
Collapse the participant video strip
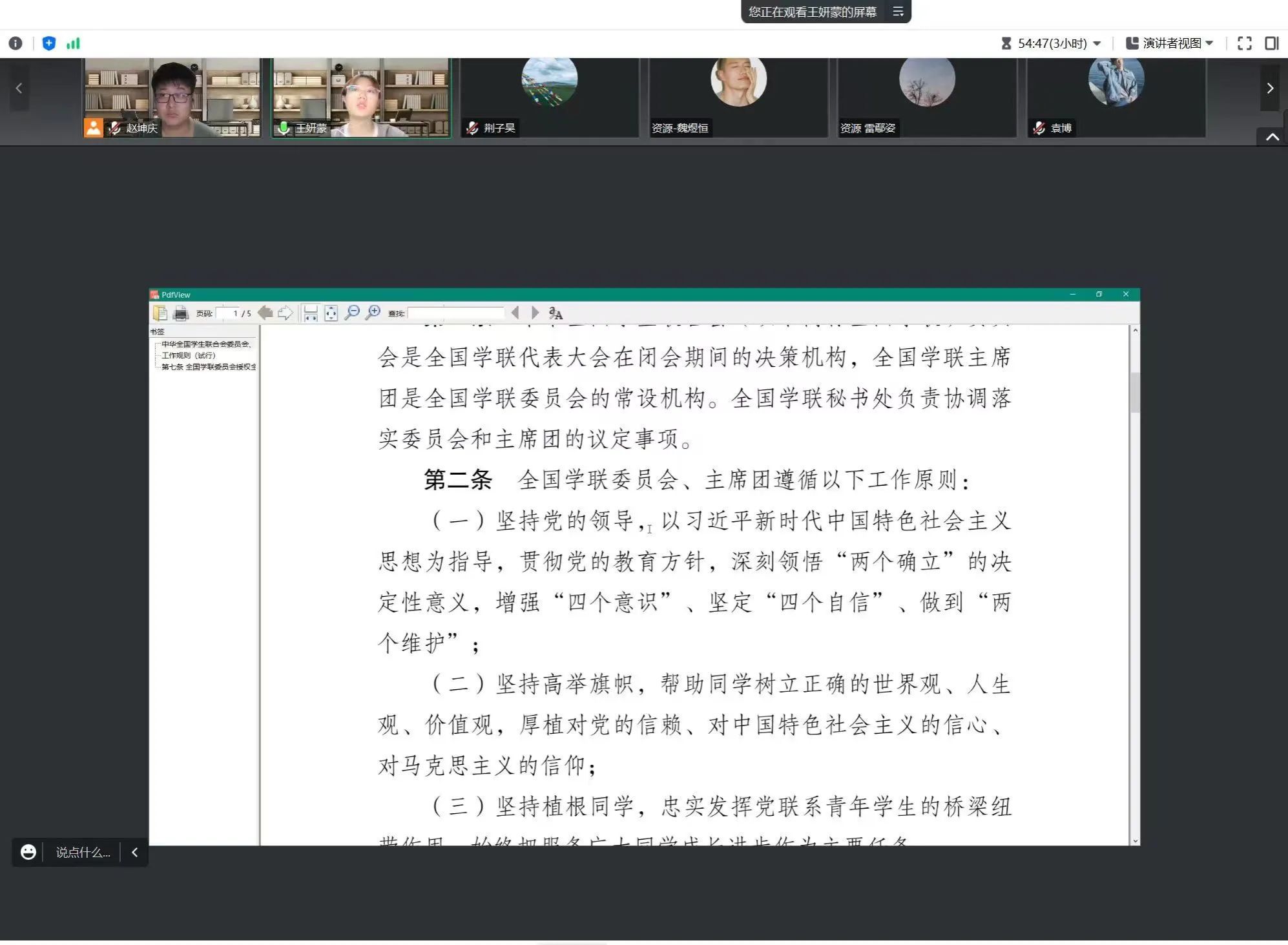[1272, 137]
